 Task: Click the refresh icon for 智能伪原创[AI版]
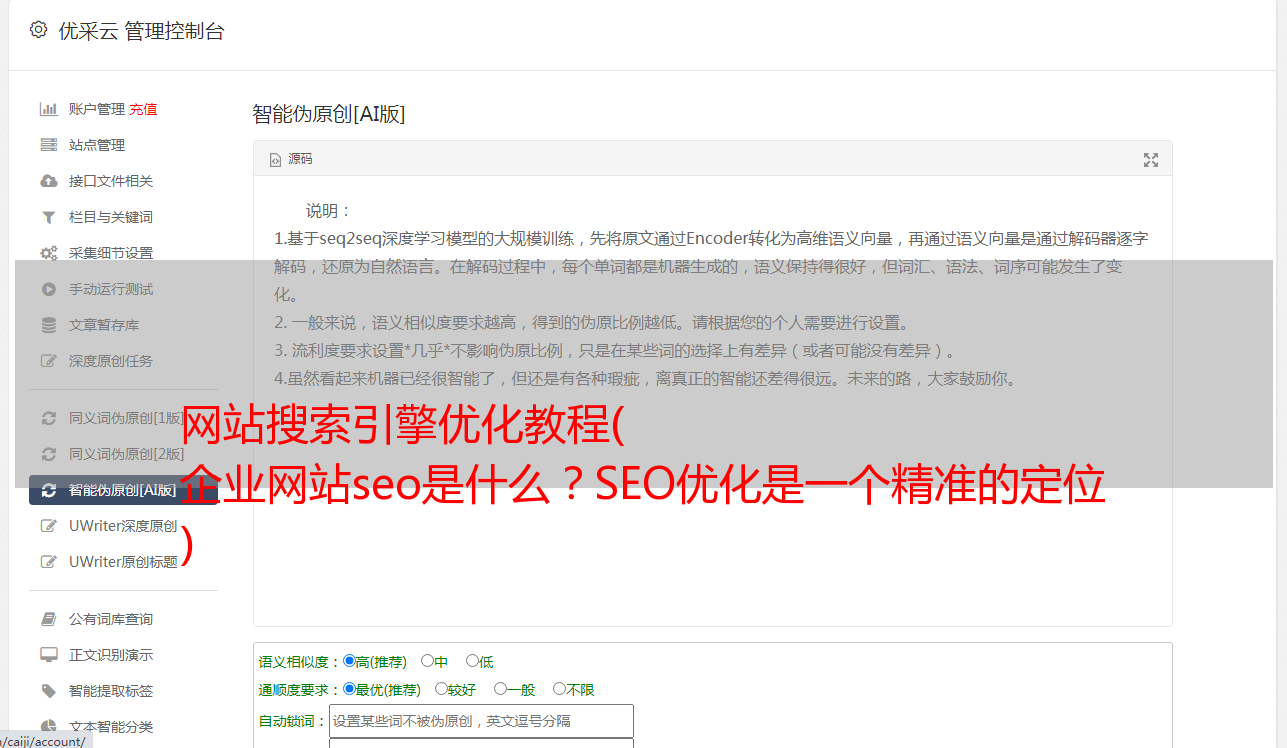(48, 490)
